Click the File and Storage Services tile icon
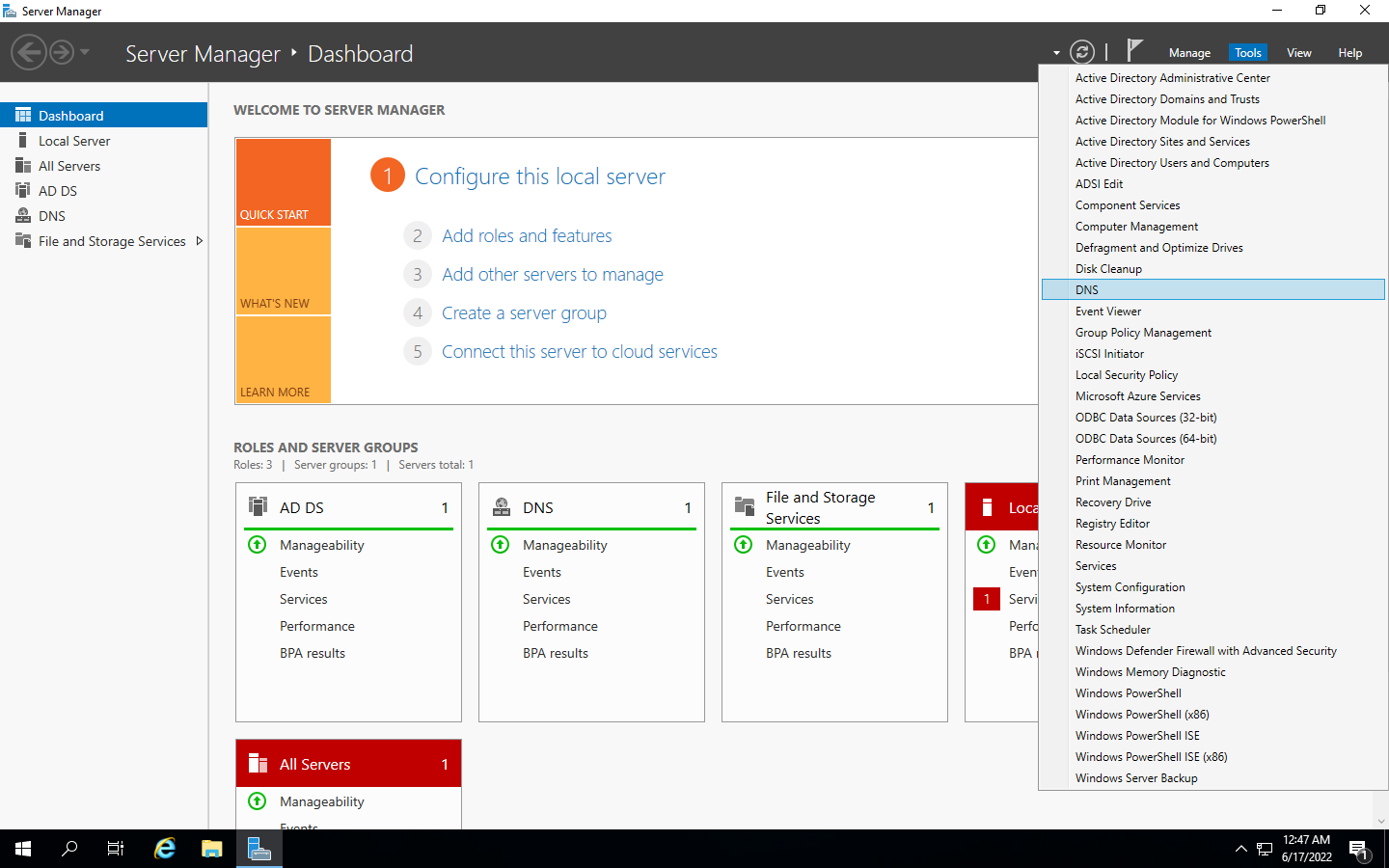 (744, 506)
